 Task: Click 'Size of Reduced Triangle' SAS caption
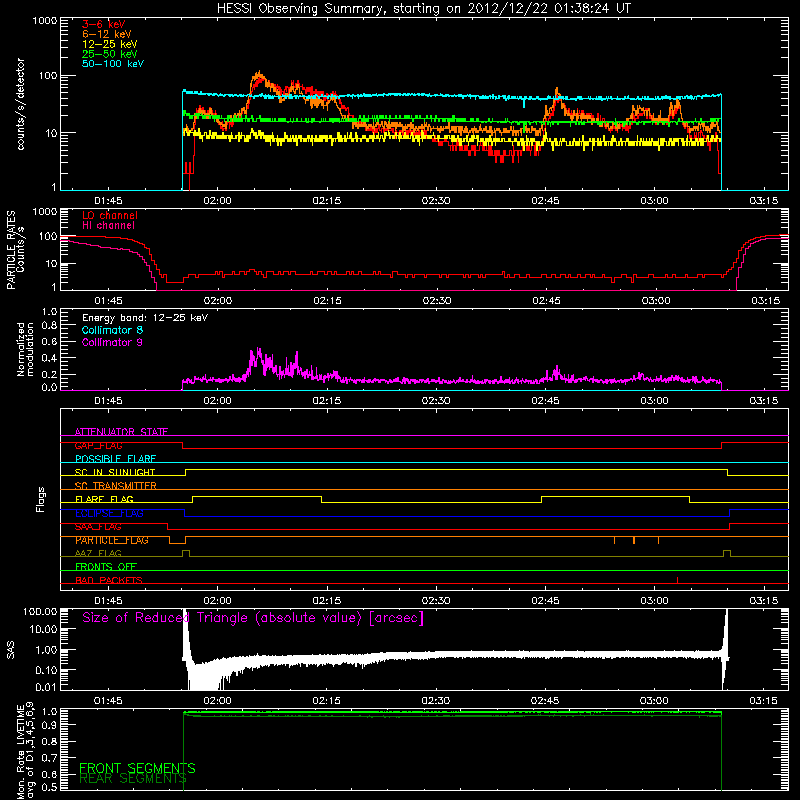(x=253, y=618)
